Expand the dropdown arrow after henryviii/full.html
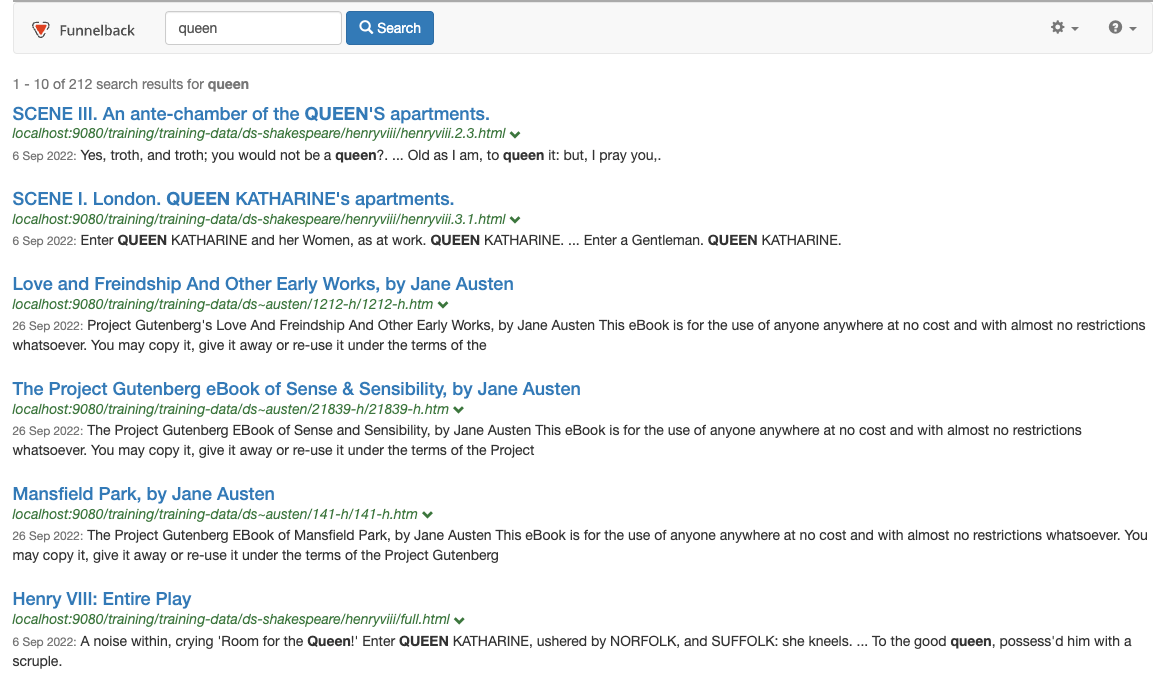This screenshot has height=677, width=1165. pyautogui.click(x=459, y=620)
